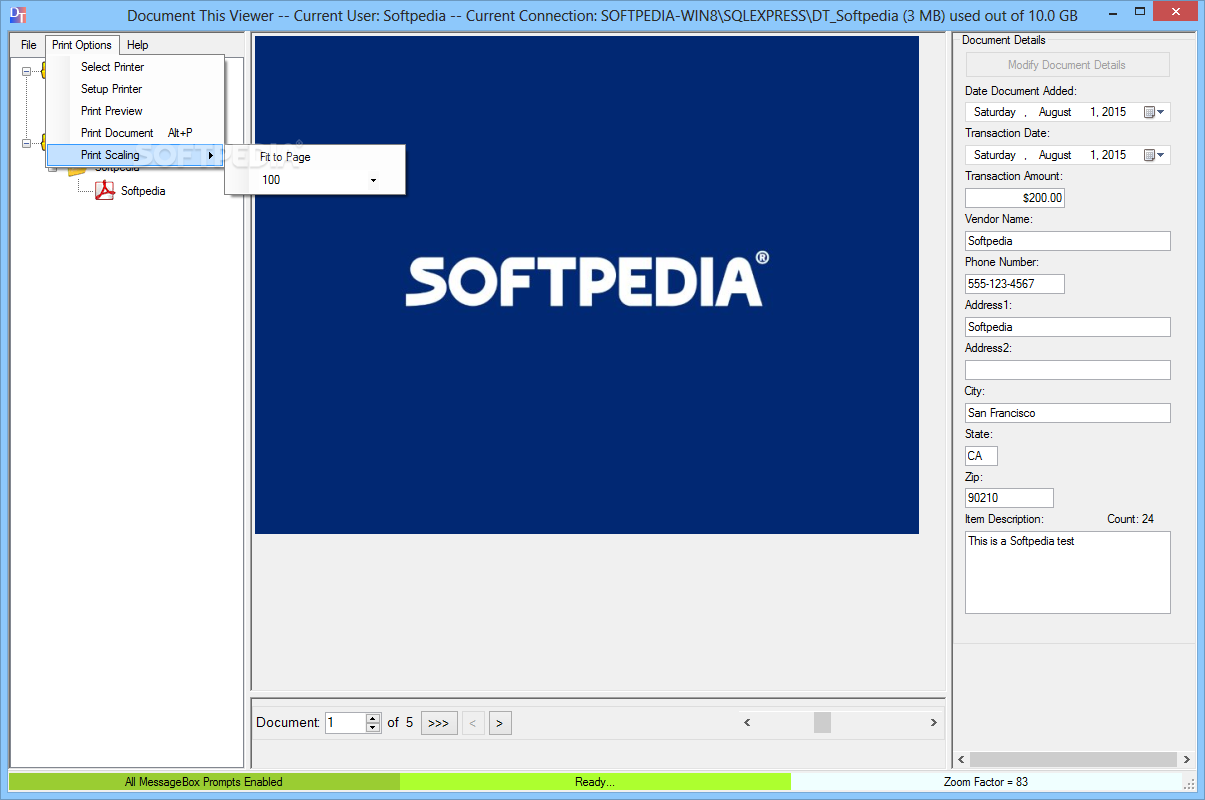Click the viewer horizontal scrollbar thumb
The image size is (1205, 800).
click(x=822, y=722)
